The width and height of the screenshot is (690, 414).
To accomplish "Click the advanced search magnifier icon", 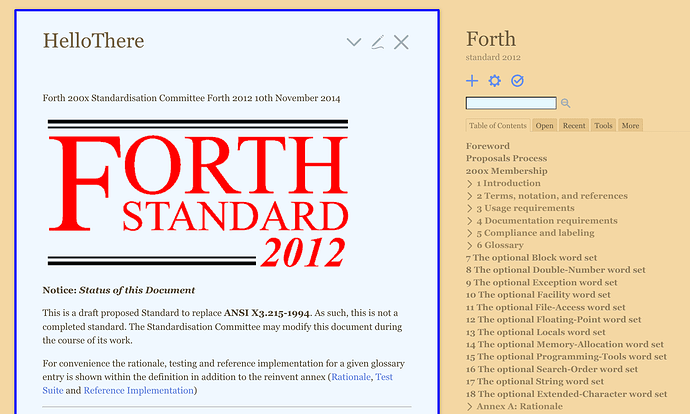I will (565, 103).
